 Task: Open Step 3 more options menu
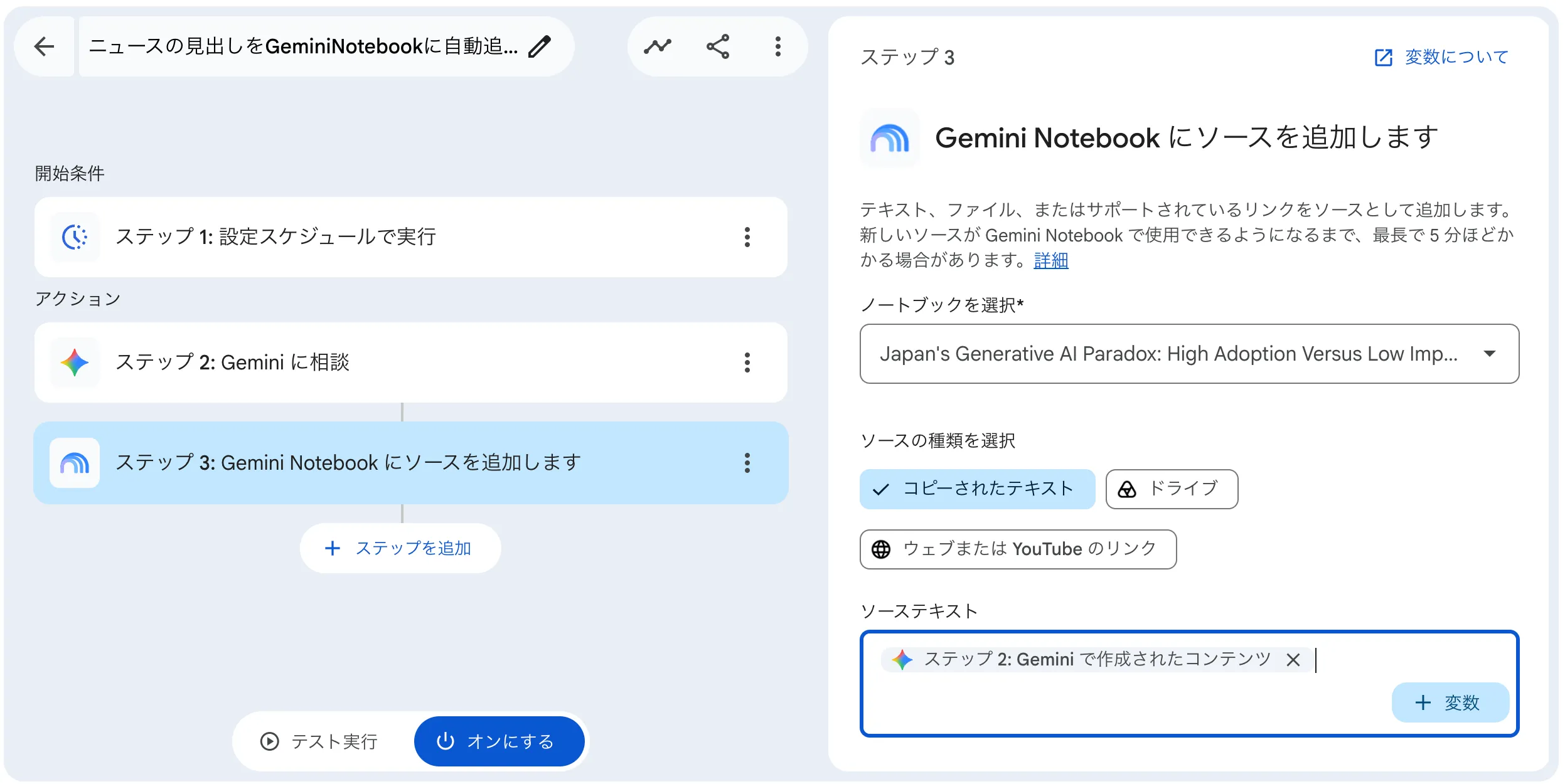[747, 463]
